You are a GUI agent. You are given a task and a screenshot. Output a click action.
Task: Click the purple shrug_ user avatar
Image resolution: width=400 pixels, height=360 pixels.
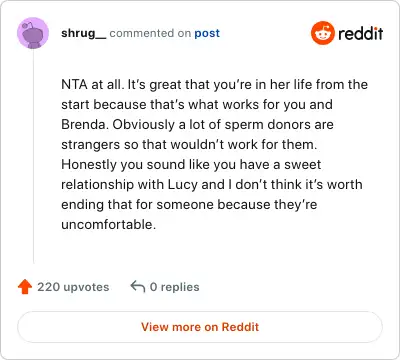point(33,33)
